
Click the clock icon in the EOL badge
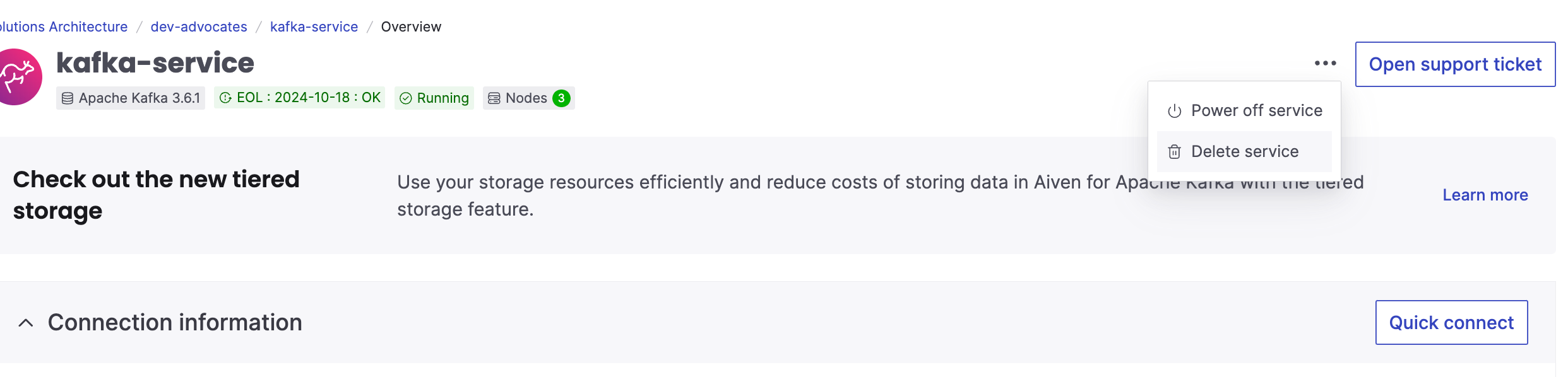(225, 98)
